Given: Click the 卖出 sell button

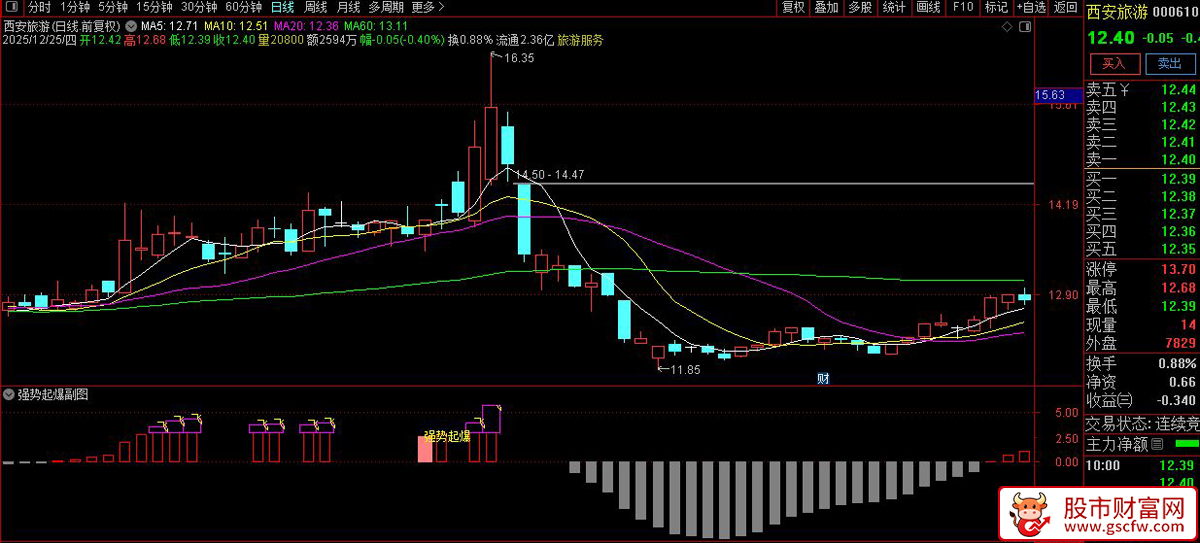Looking at the screenshot, I should click(1168, 63).
